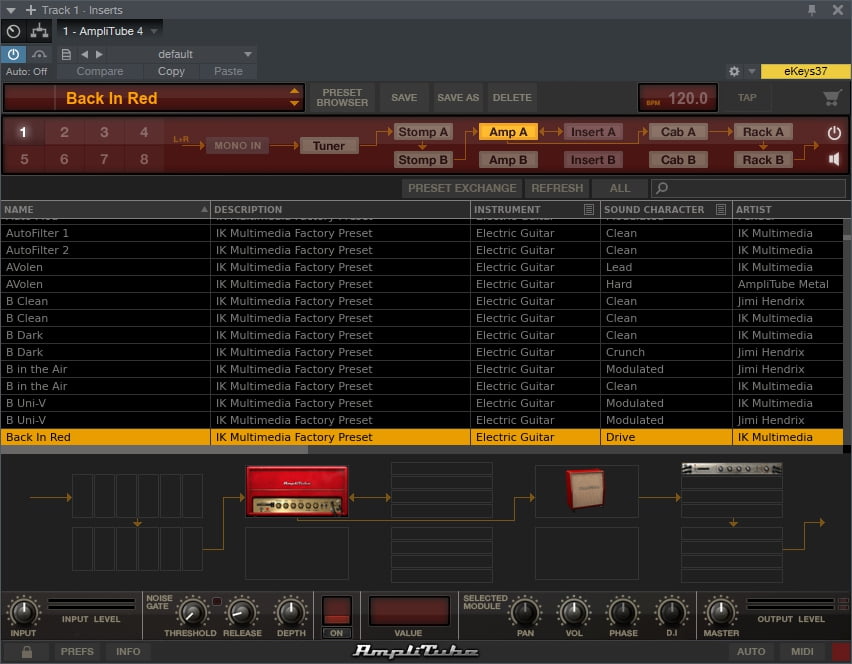Select the B Uni-V Jimi Hendrix preset
Viewport: 852px width, 664px height.
(422, 420)
